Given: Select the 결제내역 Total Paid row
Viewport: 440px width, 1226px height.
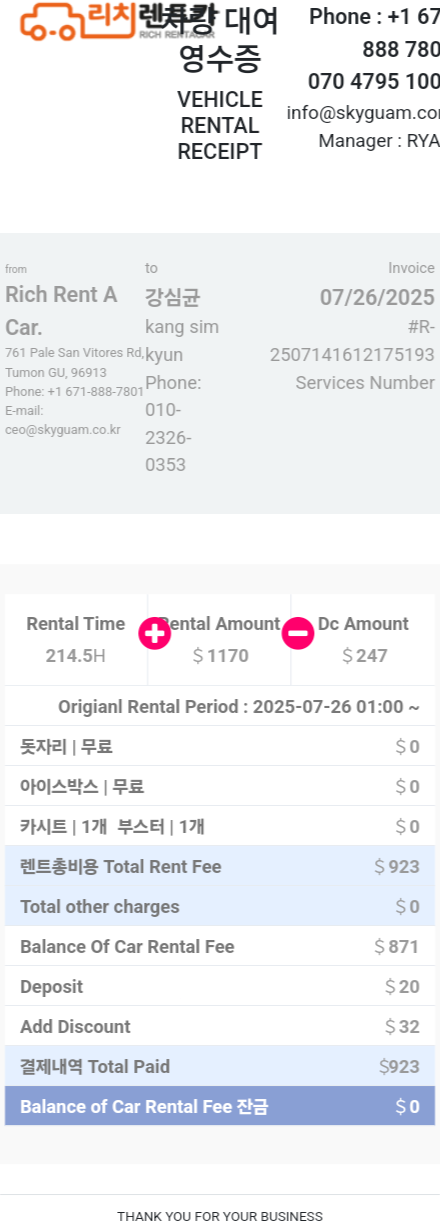Looking at the screenshot, I should tap(220, 1066).
